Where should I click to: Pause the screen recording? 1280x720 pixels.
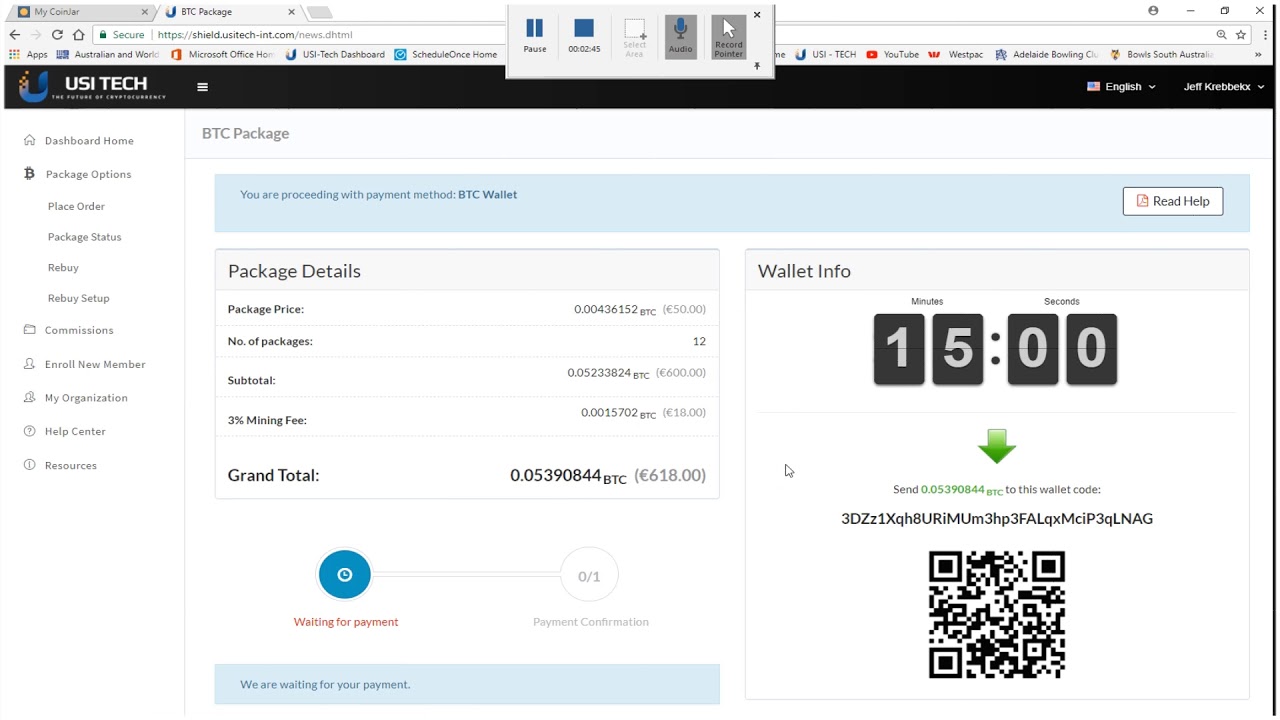pos(534,35)
